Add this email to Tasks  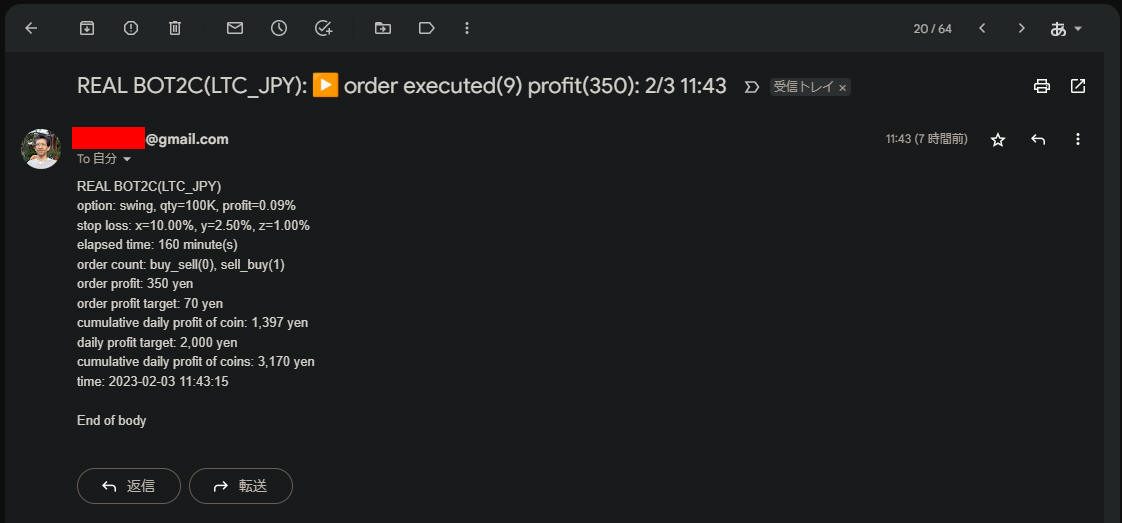[x=323, y=28]
